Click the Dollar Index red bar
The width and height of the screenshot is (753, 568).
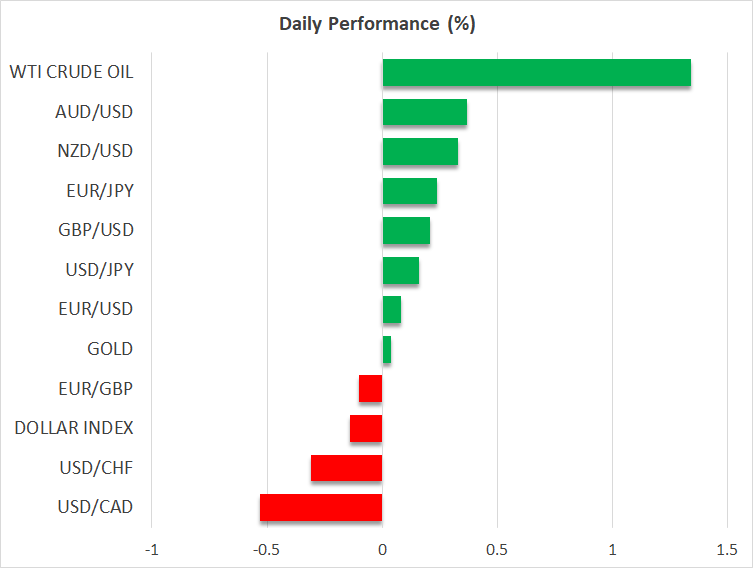[366, 428]
